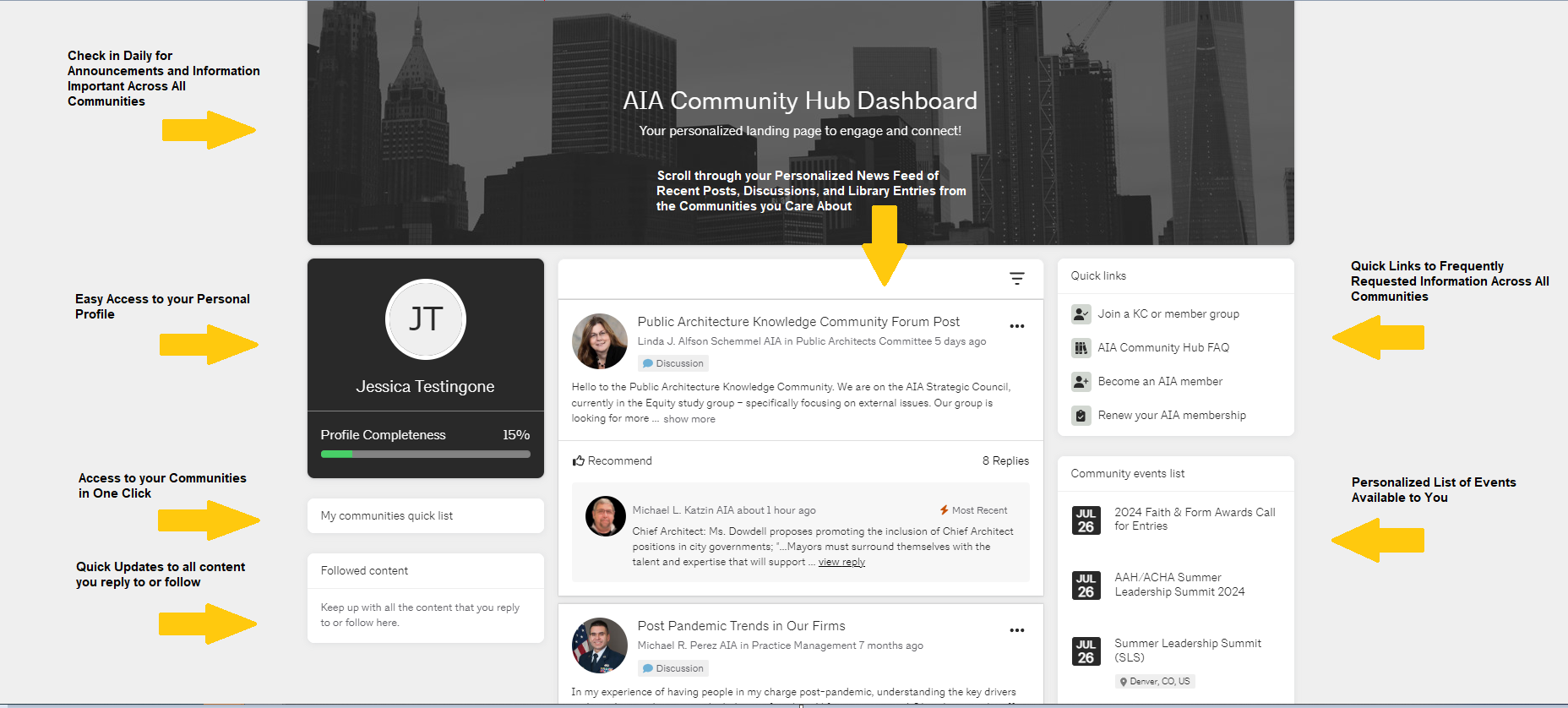Open Michael R. Perez's profile photo
Viewport: 1568px width, 708px height.
click(x=600, y=645)
